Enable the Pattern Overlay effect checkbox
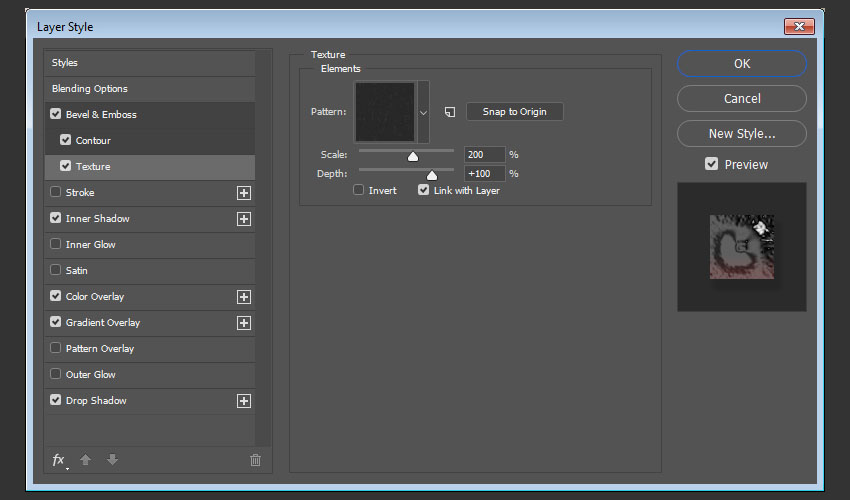This screenshot has height=500, width=850. point(56,349)
